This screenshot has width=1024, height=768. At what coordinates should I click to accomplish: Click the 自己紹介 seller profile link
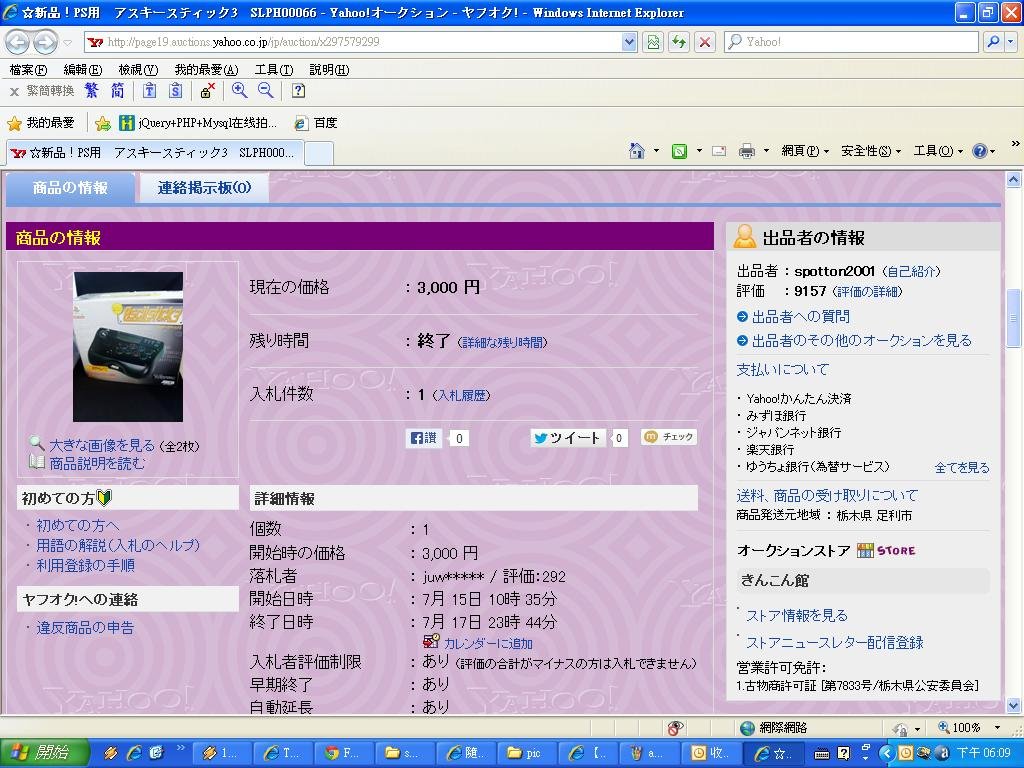click(911, 272)
